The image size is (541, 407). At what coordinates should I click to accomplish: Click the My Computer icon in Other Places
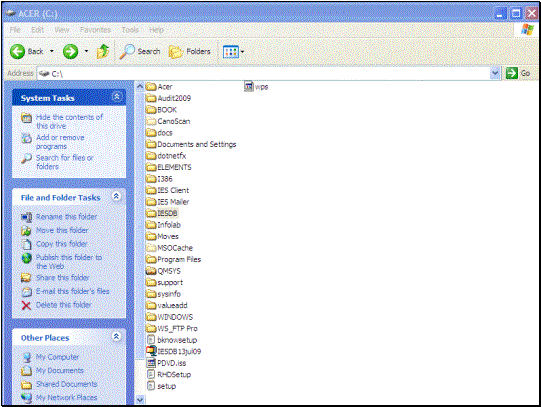click(x=27, y=357)
